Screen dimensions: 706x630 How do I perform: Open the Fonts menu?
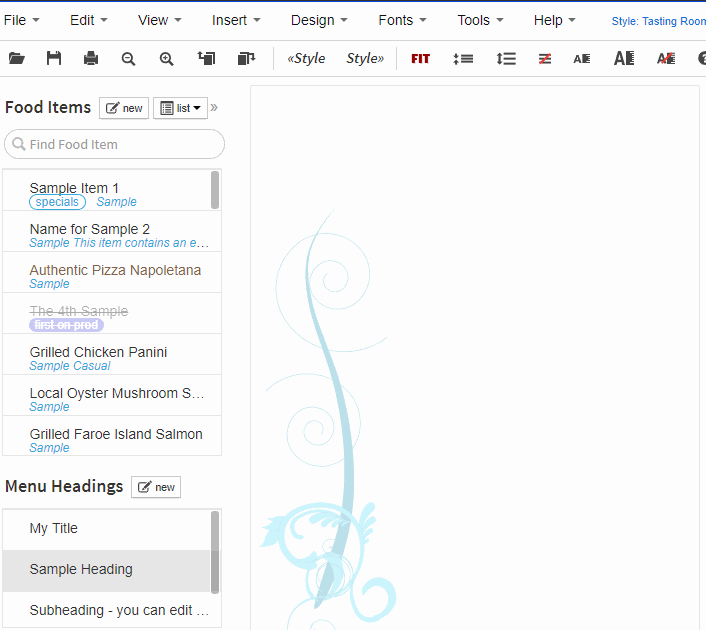pyautogui.click(x=402, y=20)
